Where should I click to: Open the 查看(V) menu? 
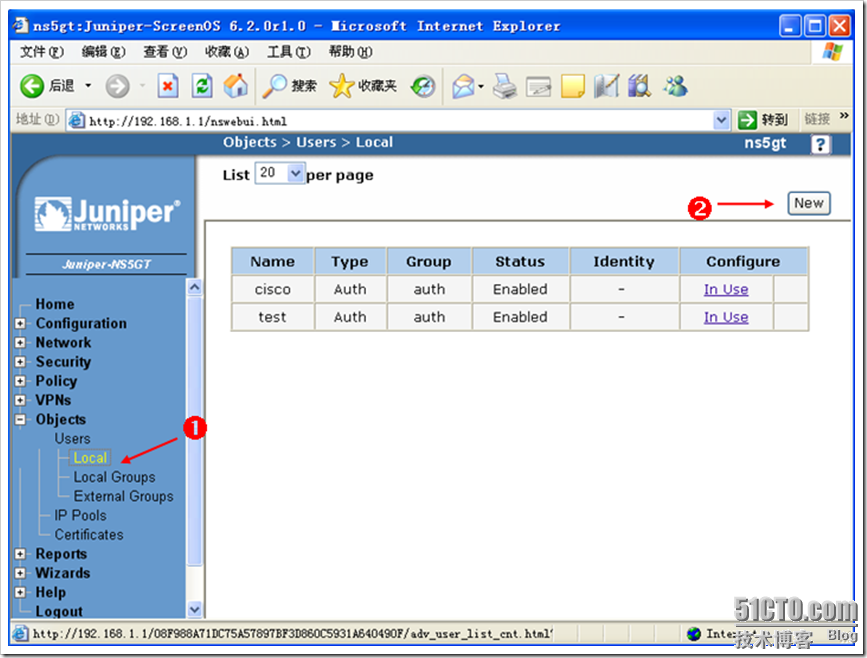tap(165, 52)
